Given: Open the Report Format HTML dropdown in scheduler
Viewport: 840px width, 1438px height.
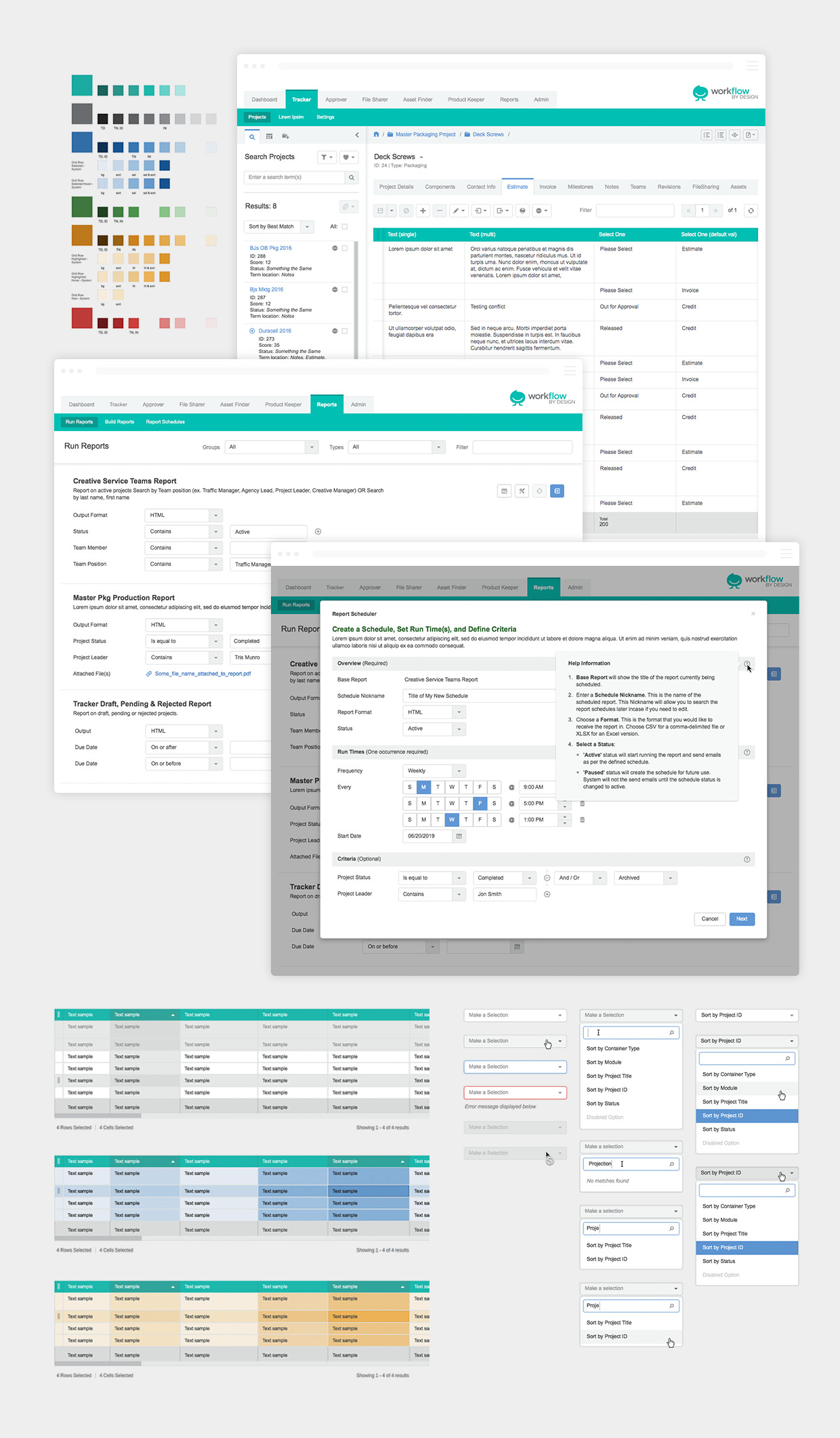Looking at the screenshot, I should point(434,713).
